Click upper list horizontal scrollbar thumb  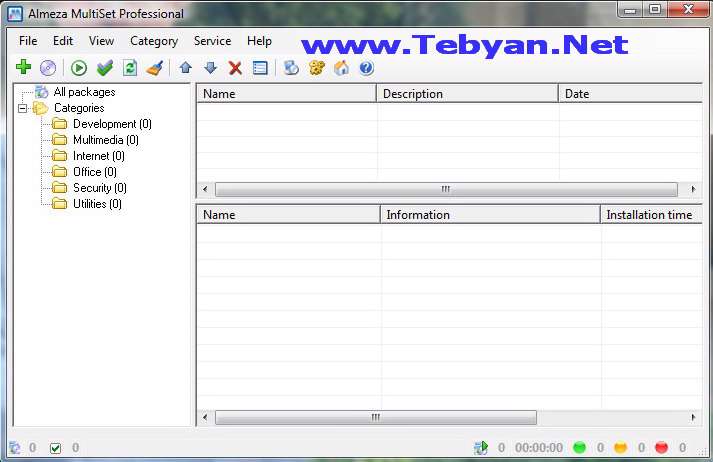[446, 189]
